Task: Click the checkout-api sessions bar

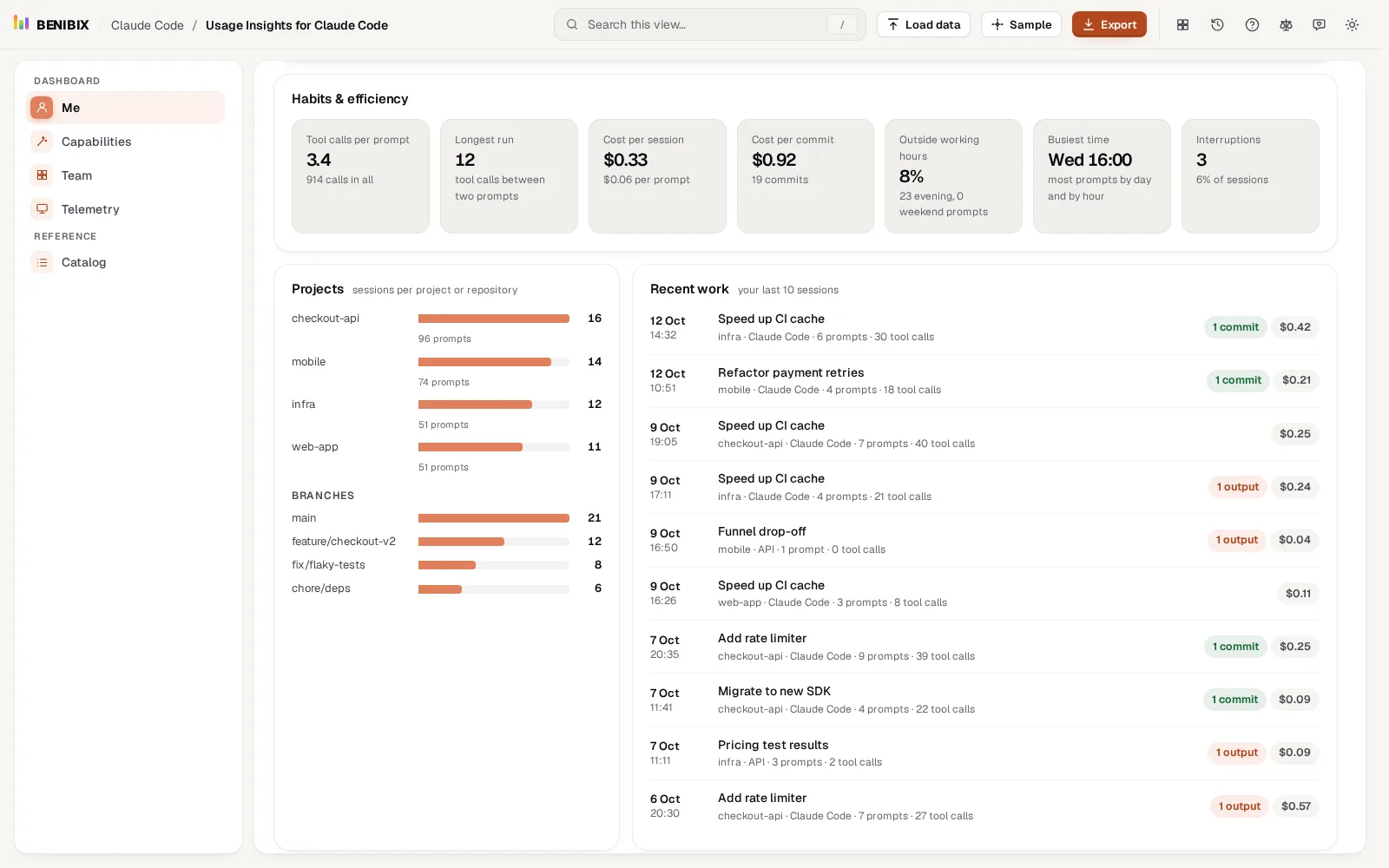Action: click(x=494, y=319)
